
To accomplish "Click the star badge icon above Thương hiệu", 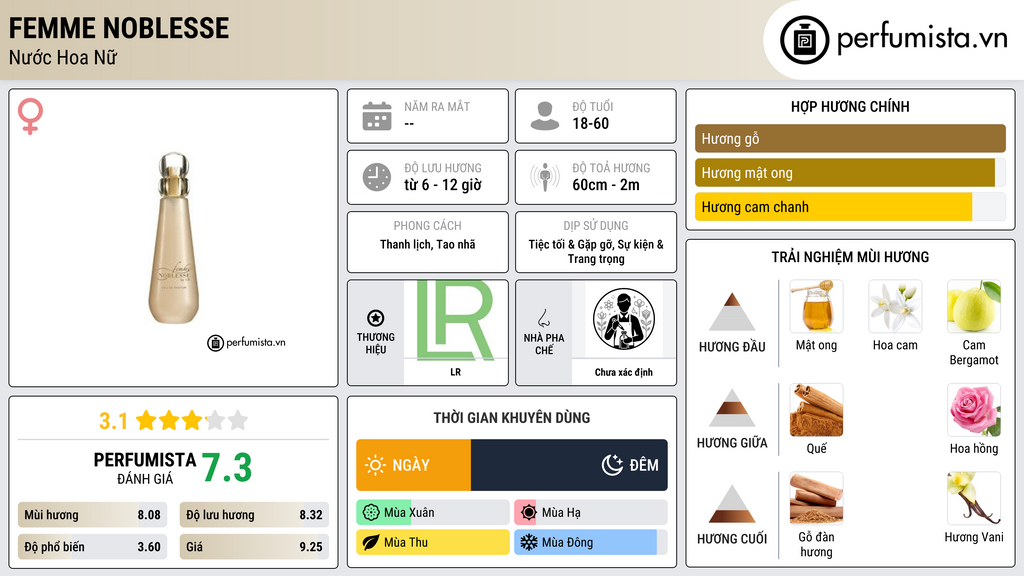I will point(376,318).
